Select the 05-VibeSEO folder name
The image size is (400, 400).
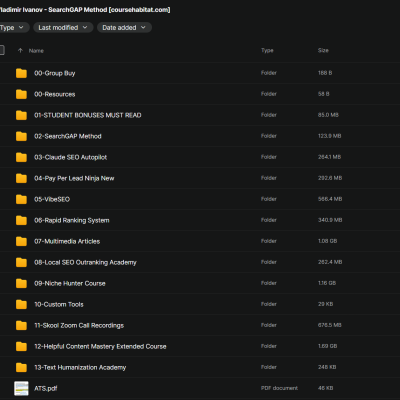click(x=52, y=199)
